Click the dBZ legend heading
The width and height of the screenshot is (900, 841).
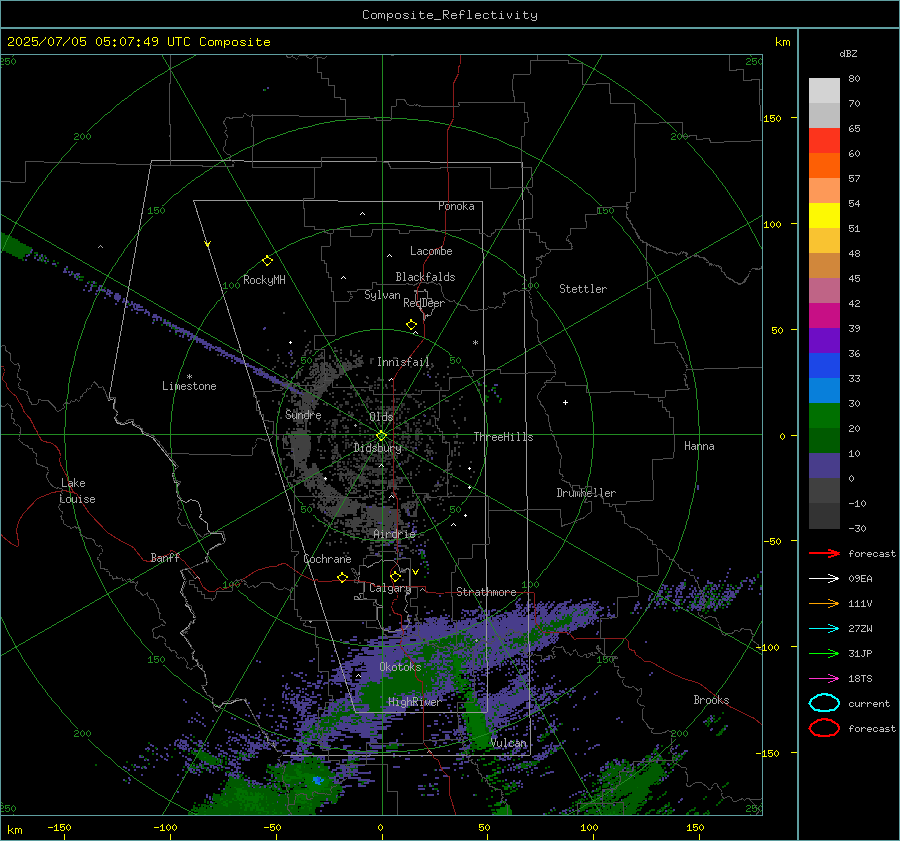tap(848, 53)
